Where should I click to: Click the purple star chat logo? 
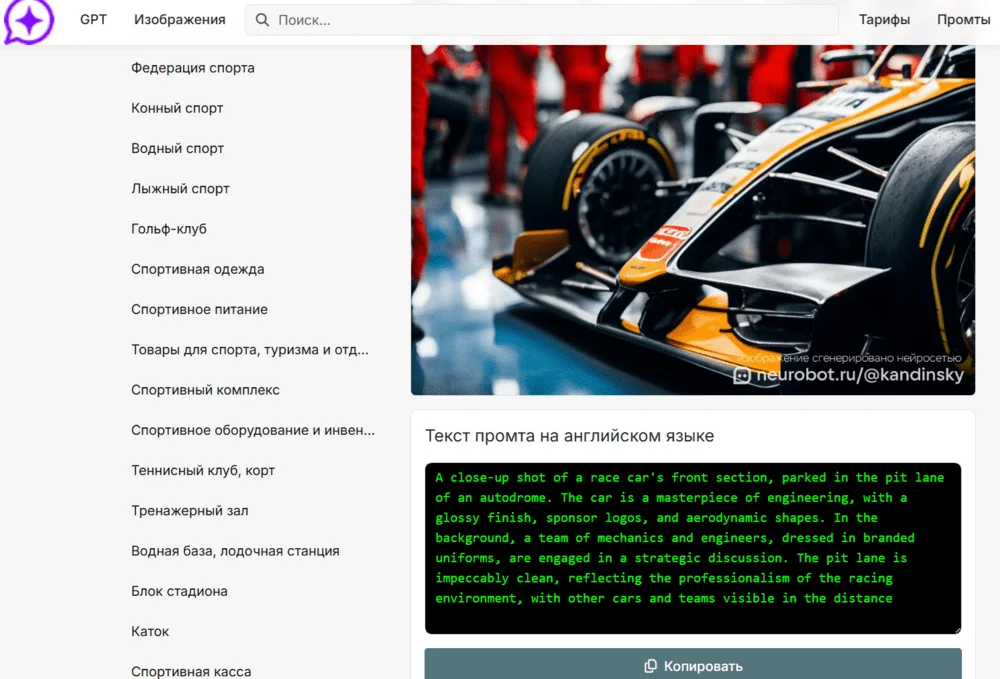28,21
